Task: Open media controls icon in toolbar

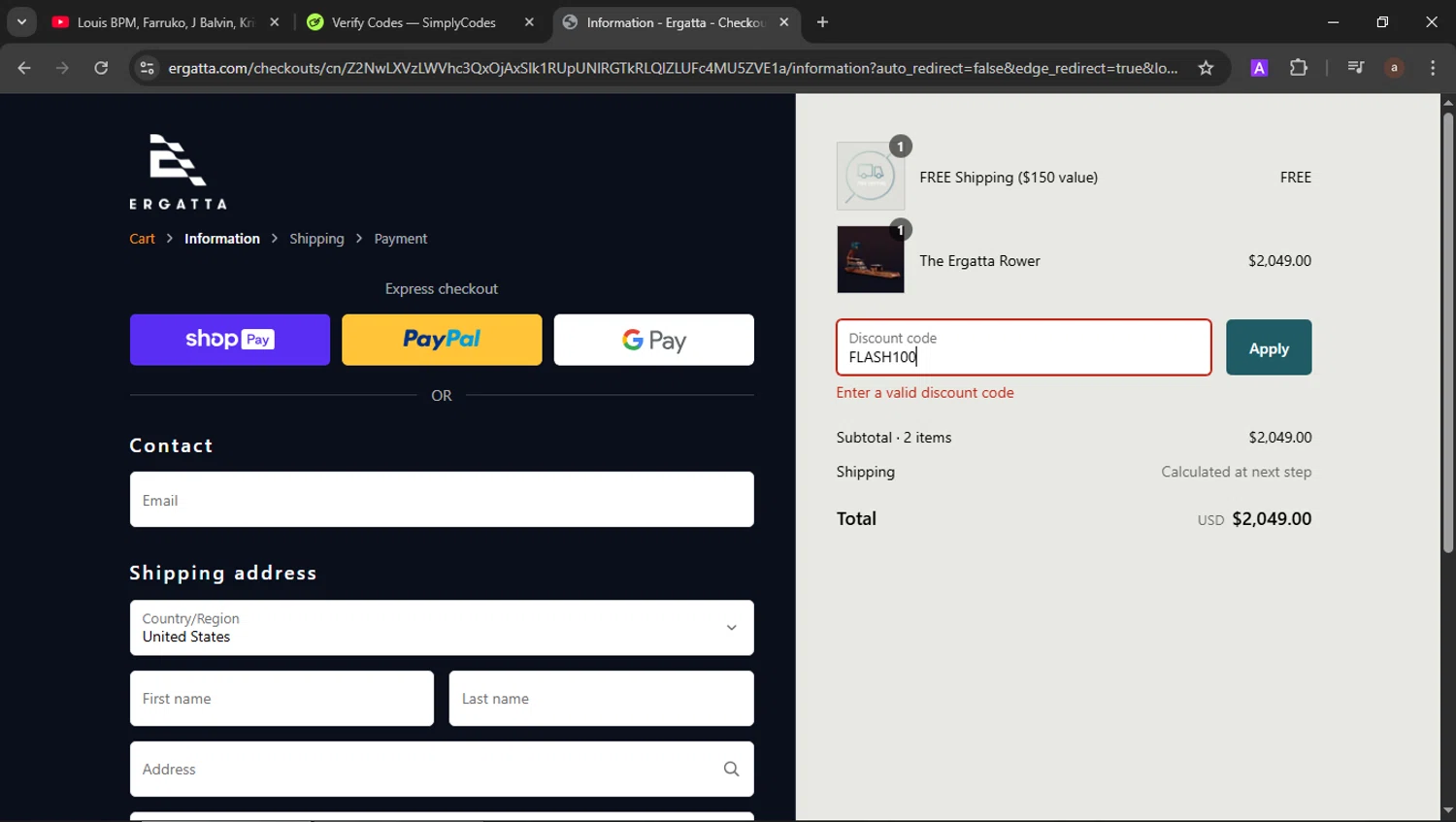Action: [x=1356, y=68]
